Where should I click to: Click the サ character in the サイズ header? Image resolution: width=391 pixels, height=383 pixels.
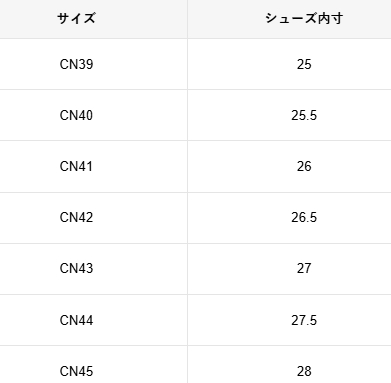click(x=63, y=18)
